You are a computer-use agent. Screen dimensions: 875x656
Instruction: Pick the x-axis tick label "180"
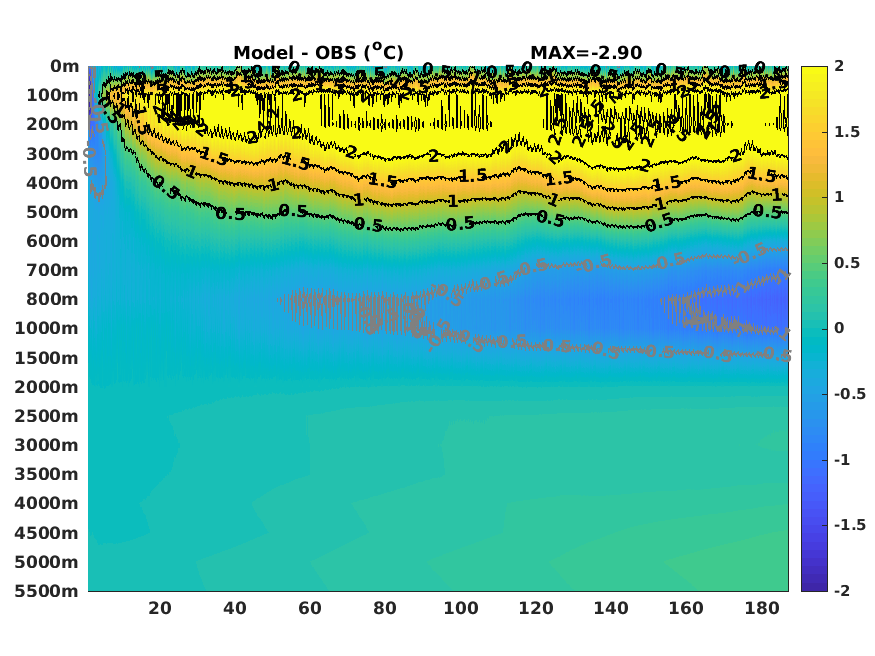click(761, 607)
